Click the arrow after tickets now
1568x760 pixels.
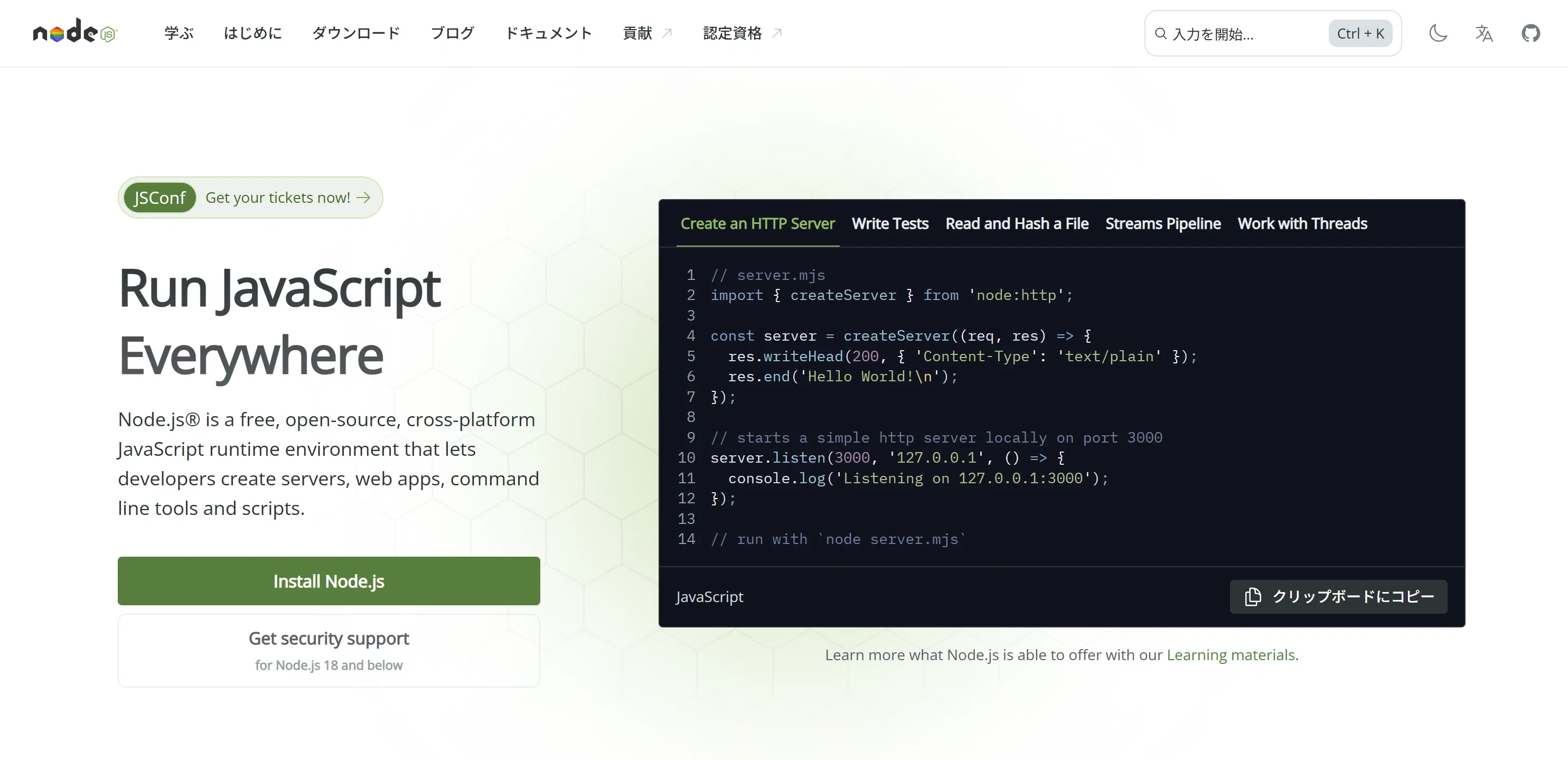[363, 198]
